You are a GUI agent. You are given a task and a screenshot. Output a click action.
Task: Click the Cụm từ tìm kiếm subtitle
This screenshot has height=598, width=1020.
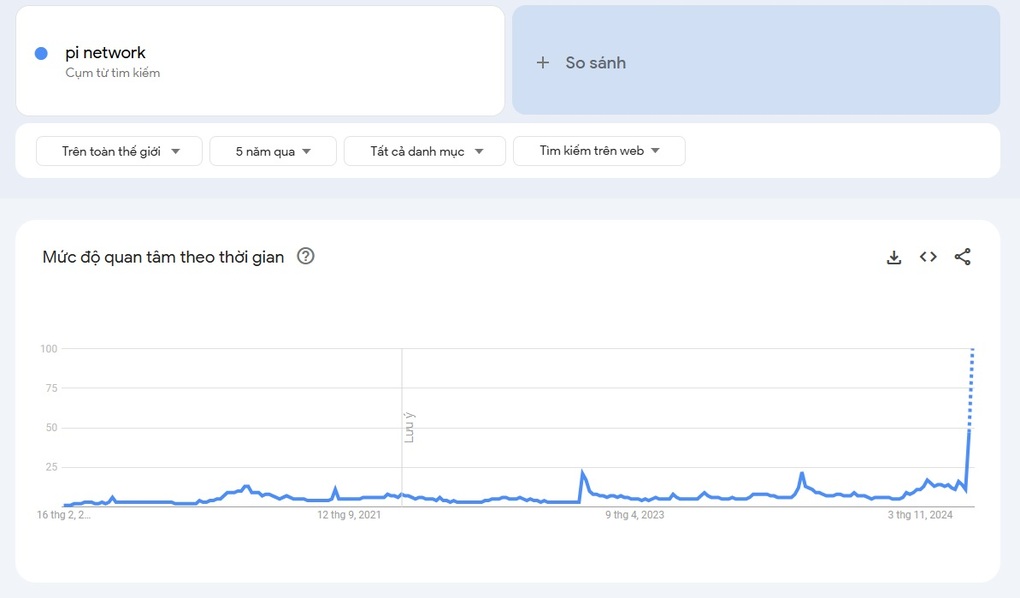(x=113, y=73)
